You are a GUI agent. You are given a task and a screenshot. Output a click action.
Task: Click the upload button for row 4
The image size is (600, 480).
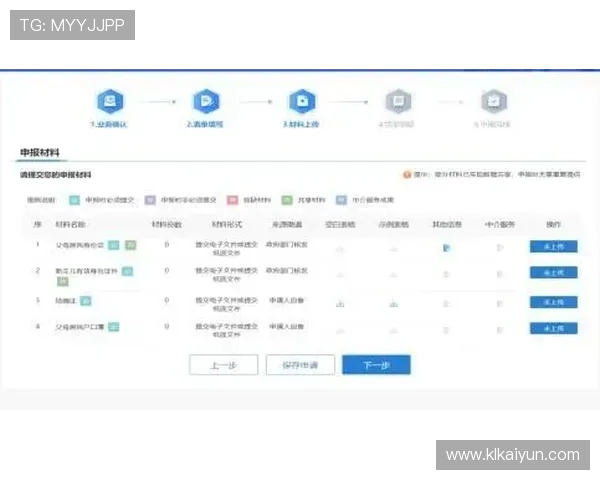point(554,328)
